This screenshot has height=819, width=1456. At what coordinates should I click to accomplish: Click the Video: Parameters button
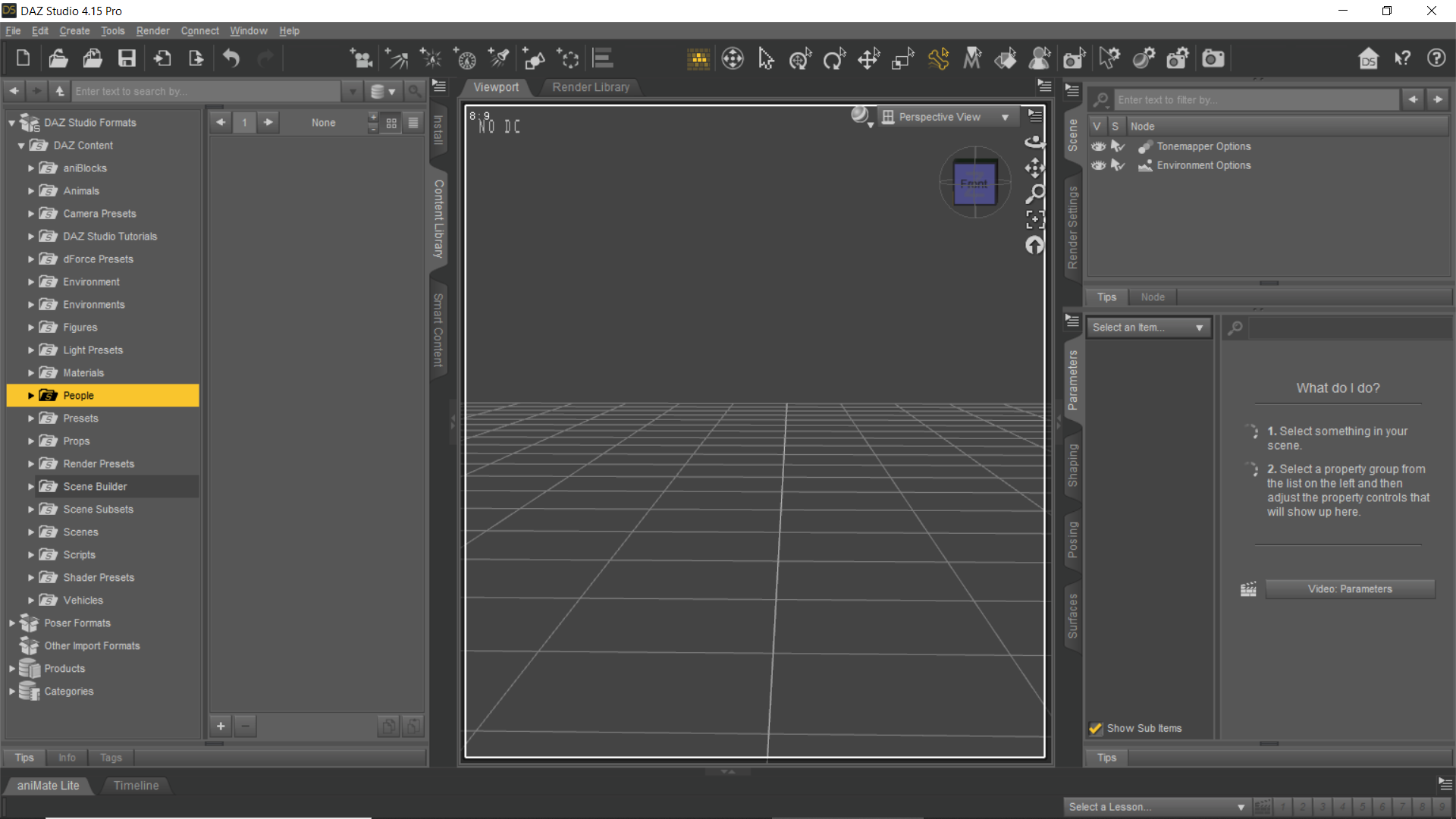coord(1350,589)
